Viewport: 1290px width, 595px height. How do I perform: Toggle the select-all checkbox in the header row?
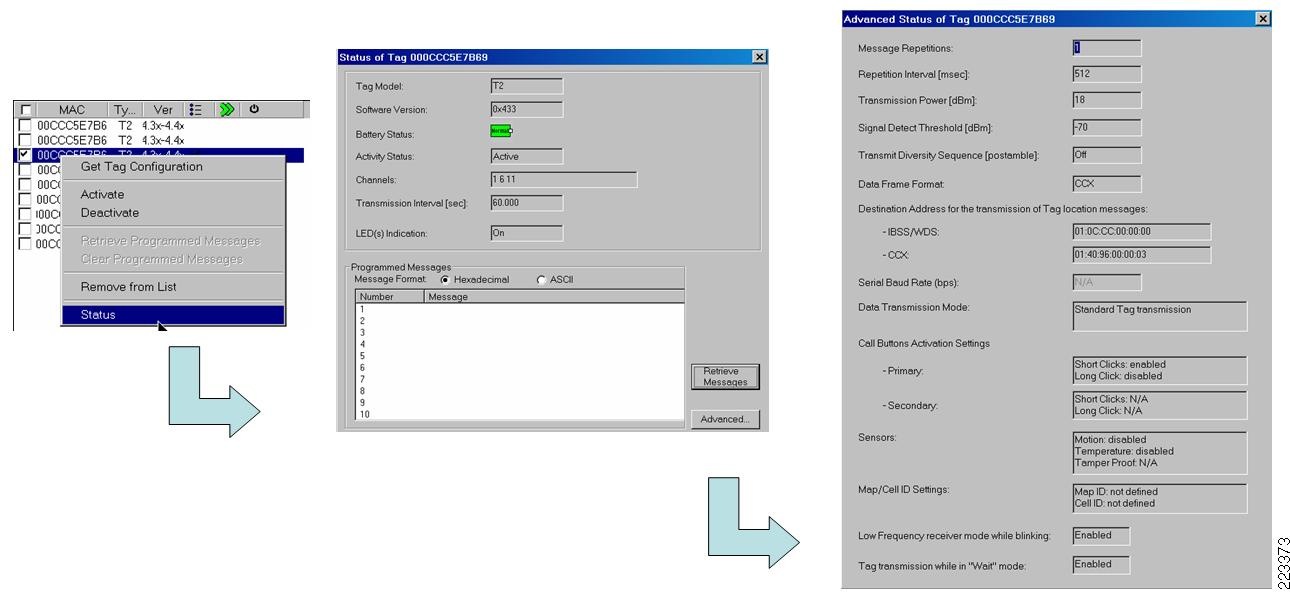coord(25,109)
